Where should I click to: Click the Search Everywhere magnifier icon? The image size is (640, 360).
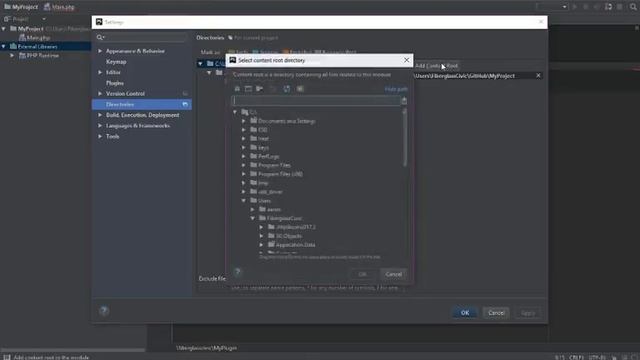(633, 7)
